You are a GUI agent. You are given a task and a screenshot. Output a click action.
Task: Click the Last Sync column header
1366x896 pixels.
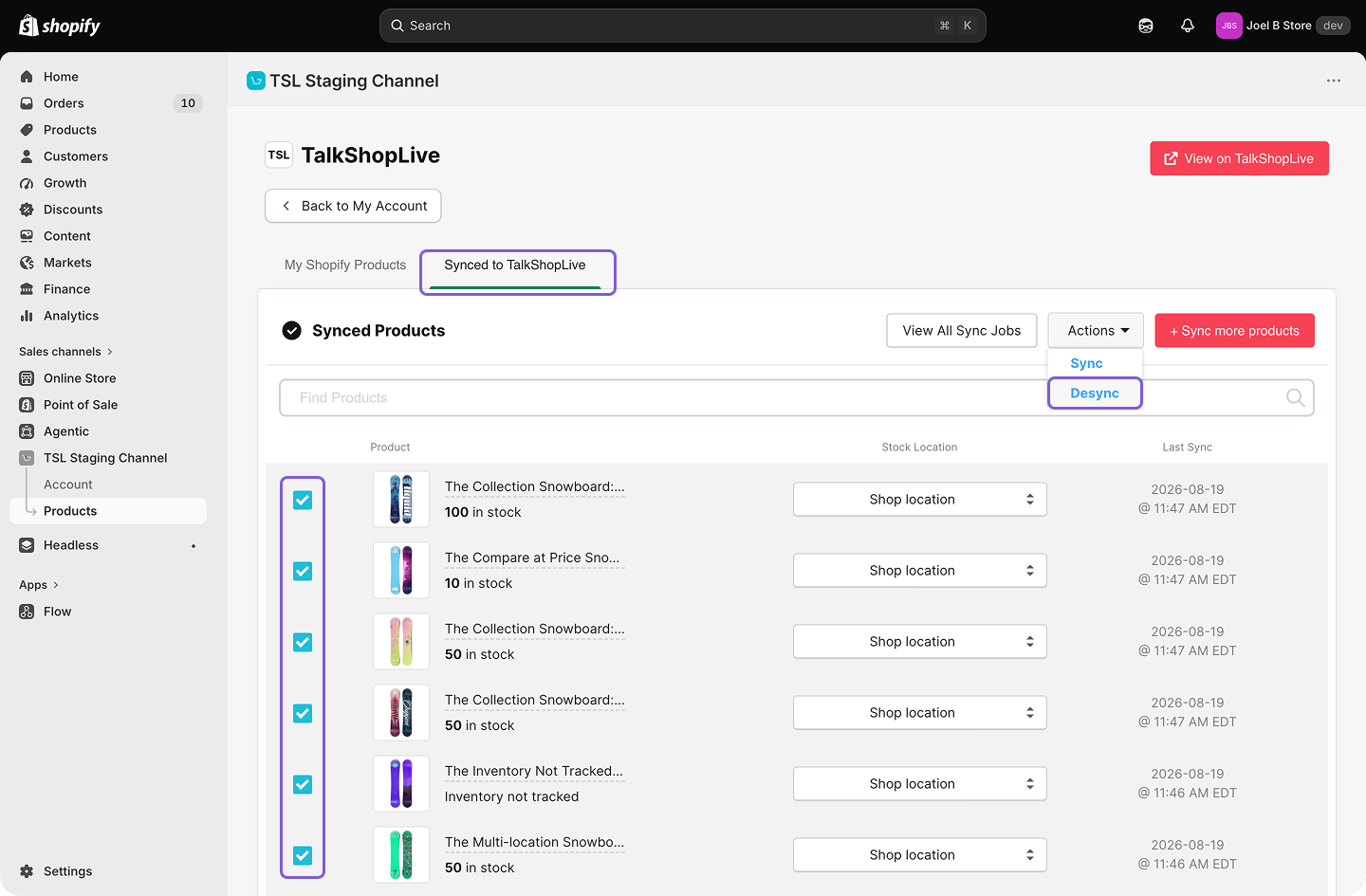tap(1188, 448)
